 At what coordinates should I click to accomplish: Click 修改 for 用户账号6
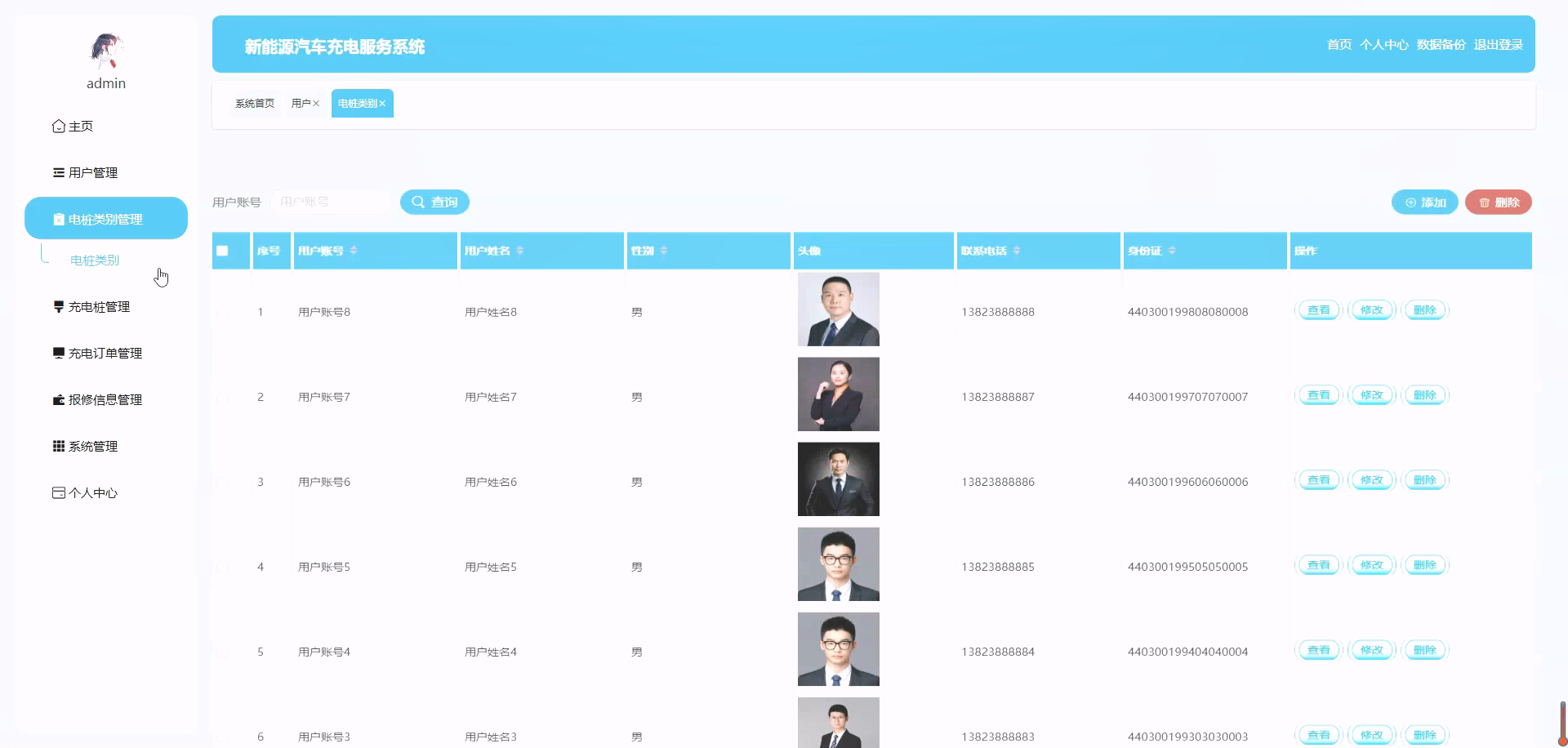click(x=1372, y=480)
